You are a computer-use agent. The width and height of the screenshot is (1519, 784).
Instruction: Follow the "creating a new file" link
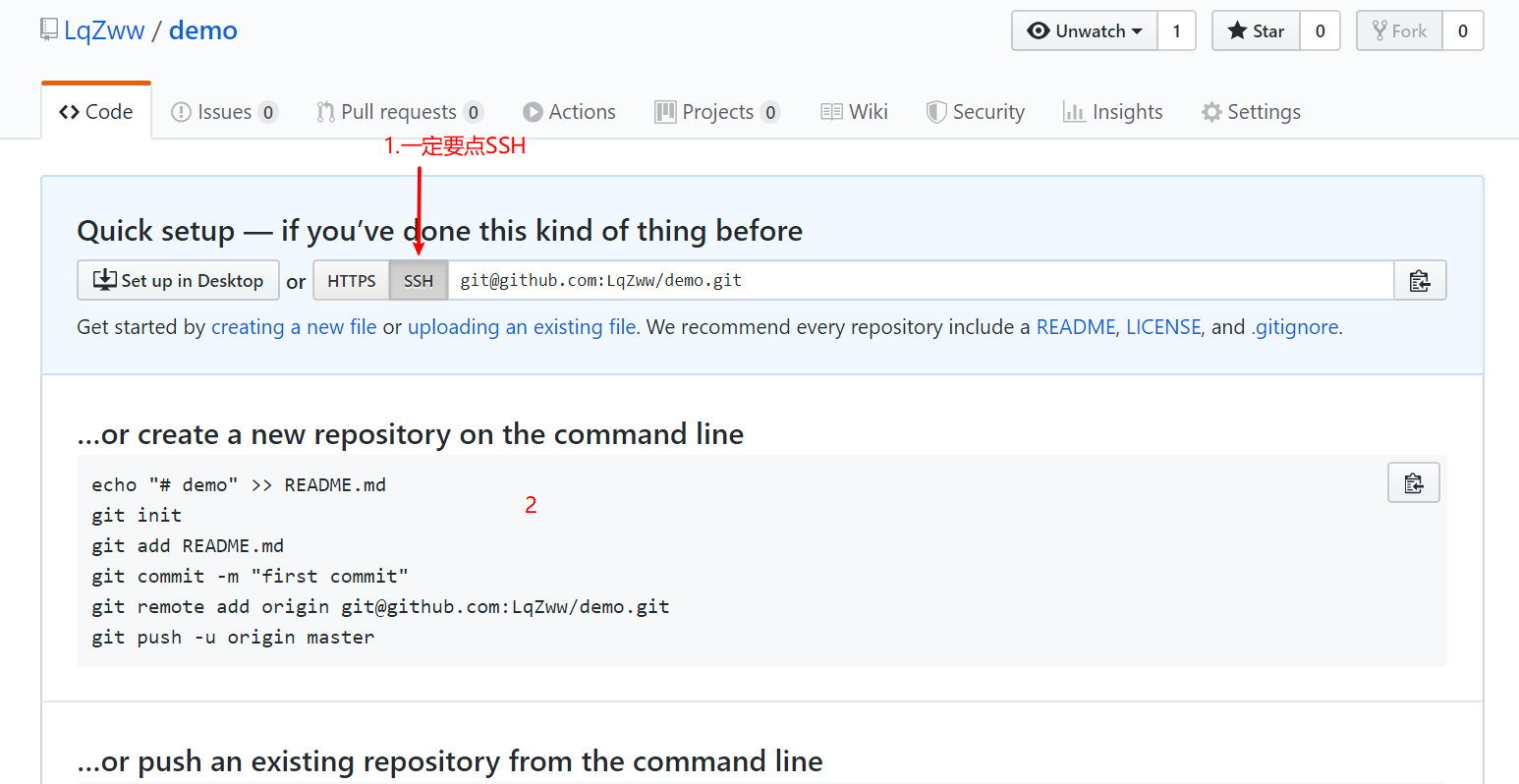coord(294,327)
